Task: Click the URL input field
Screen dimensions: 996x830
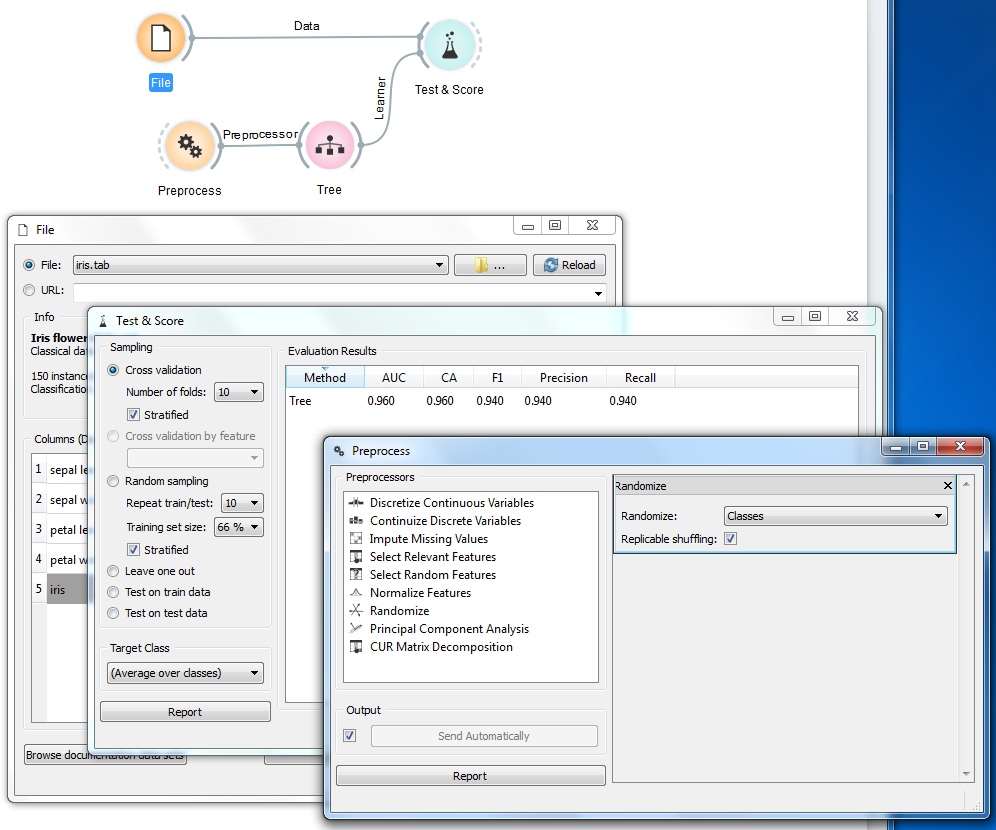Action: click(332, 293)
